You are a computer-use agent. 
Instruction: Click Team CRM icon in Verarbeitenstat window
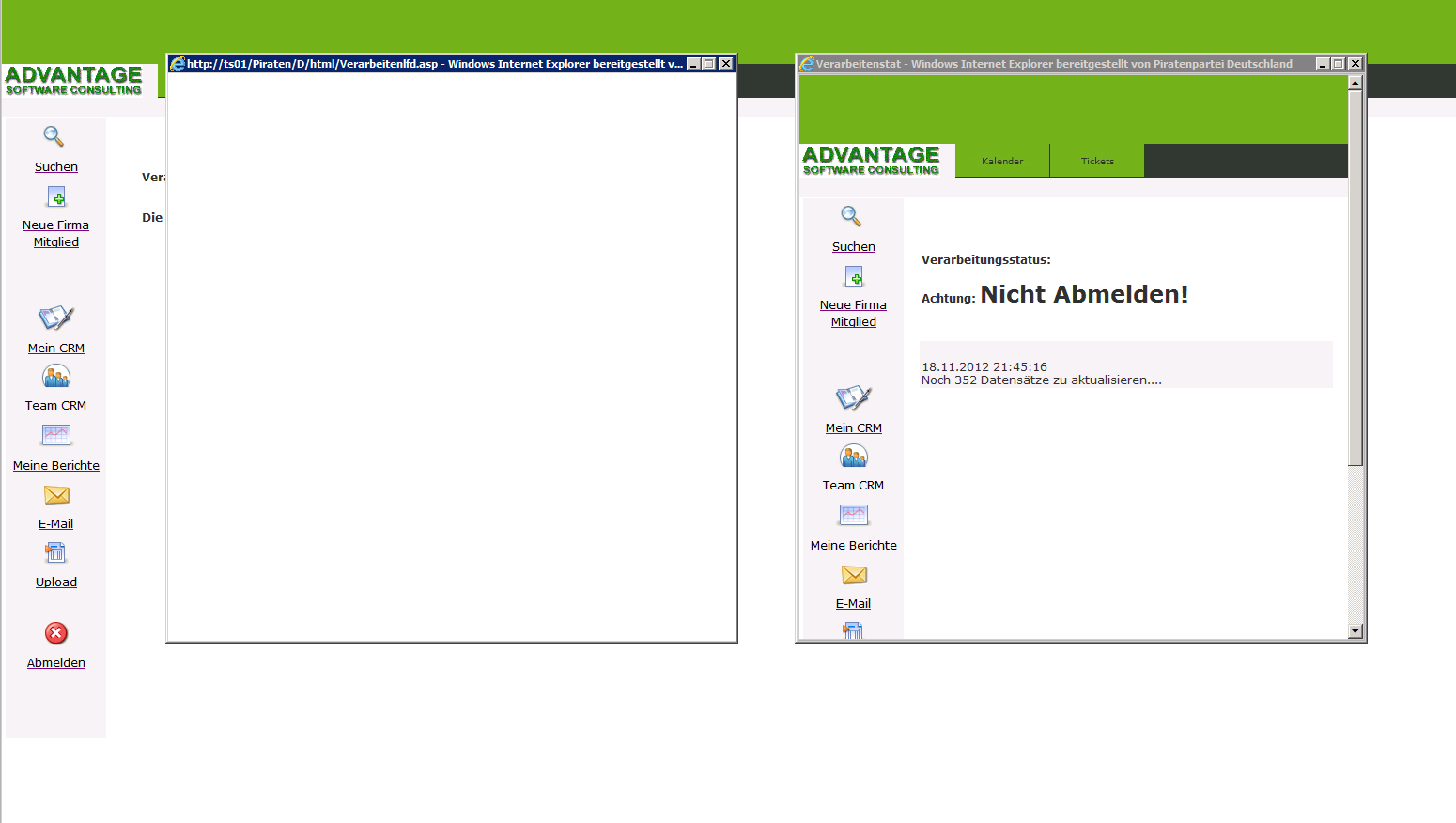point(853,457)
